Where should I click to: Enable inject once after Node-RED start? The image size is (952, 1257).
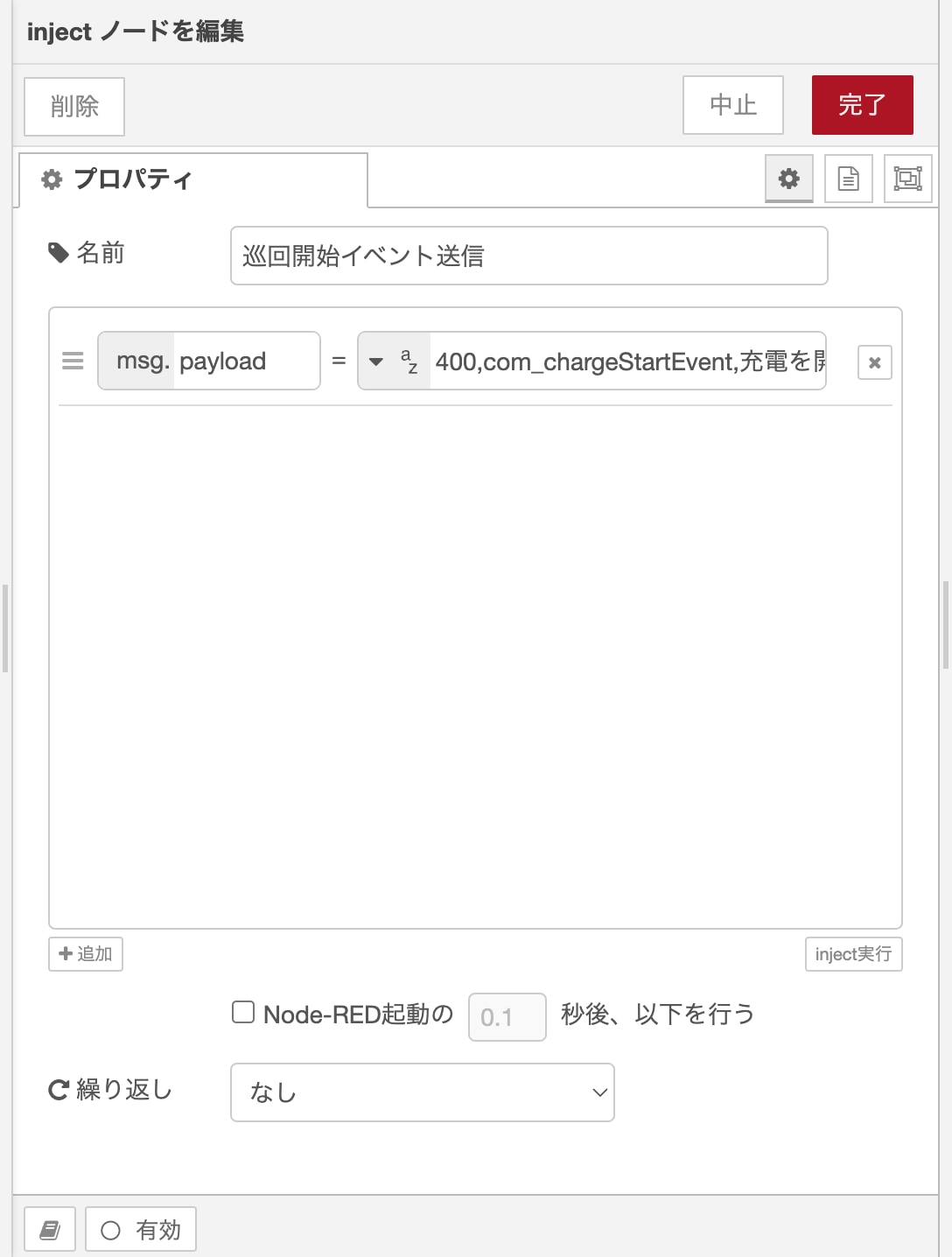(243, 1013)
